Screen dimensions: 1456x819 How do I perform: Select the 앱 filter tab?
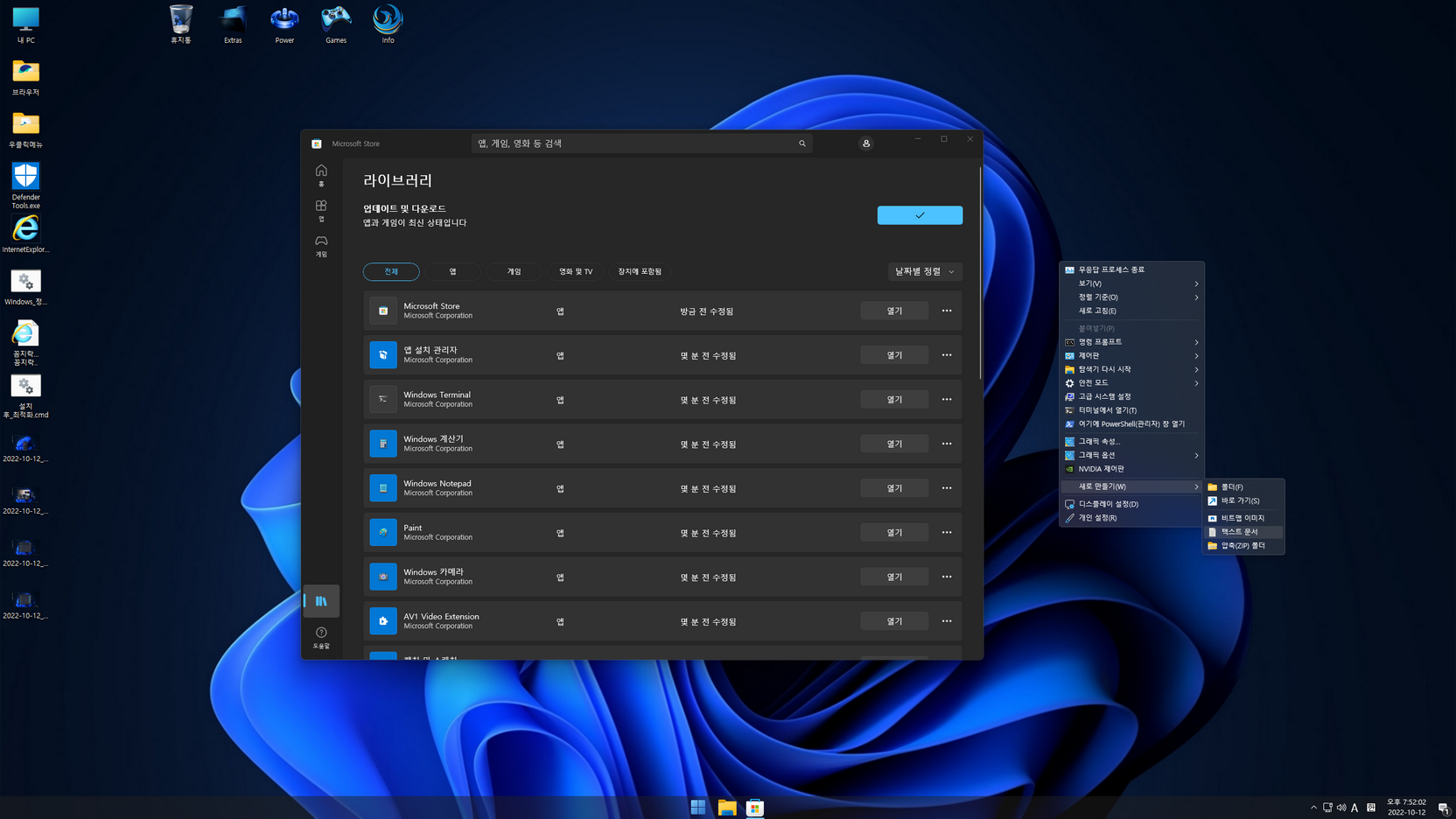pos(452,271)
